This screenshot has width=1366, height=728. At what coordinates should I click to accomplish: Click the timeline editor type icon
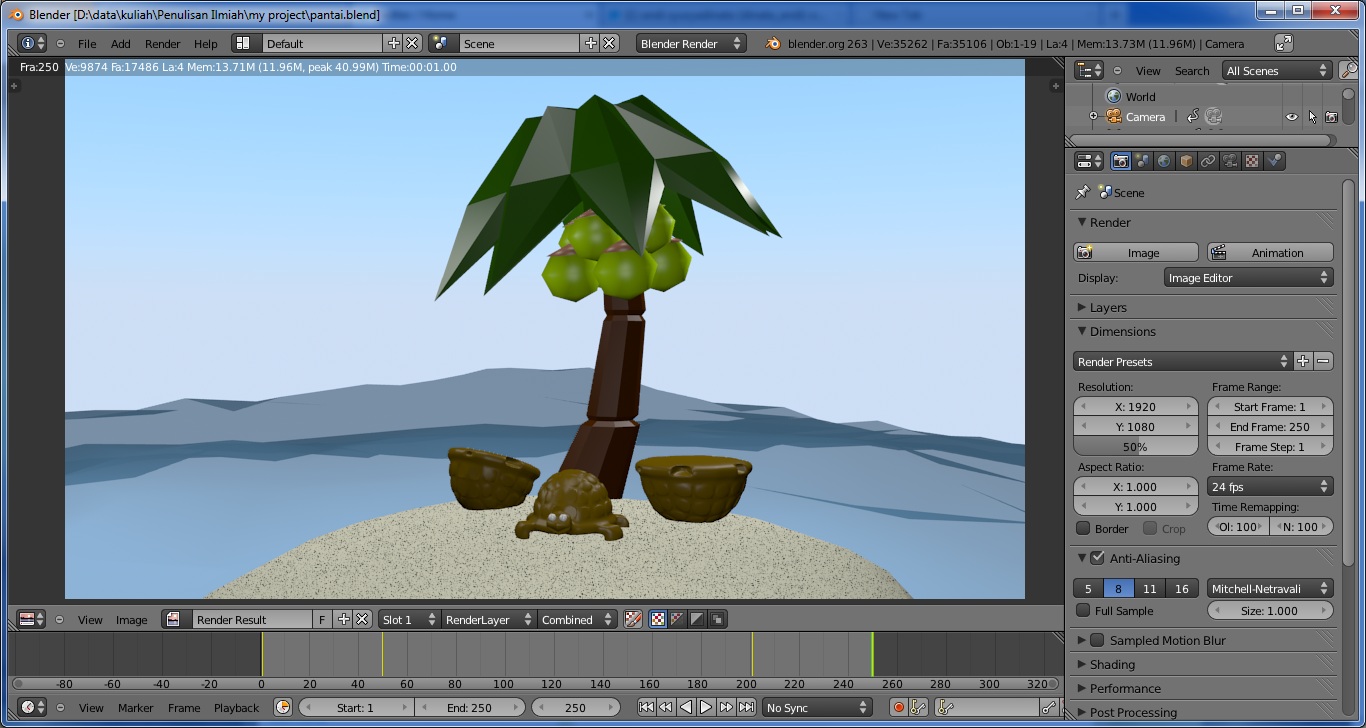[32, 707]
